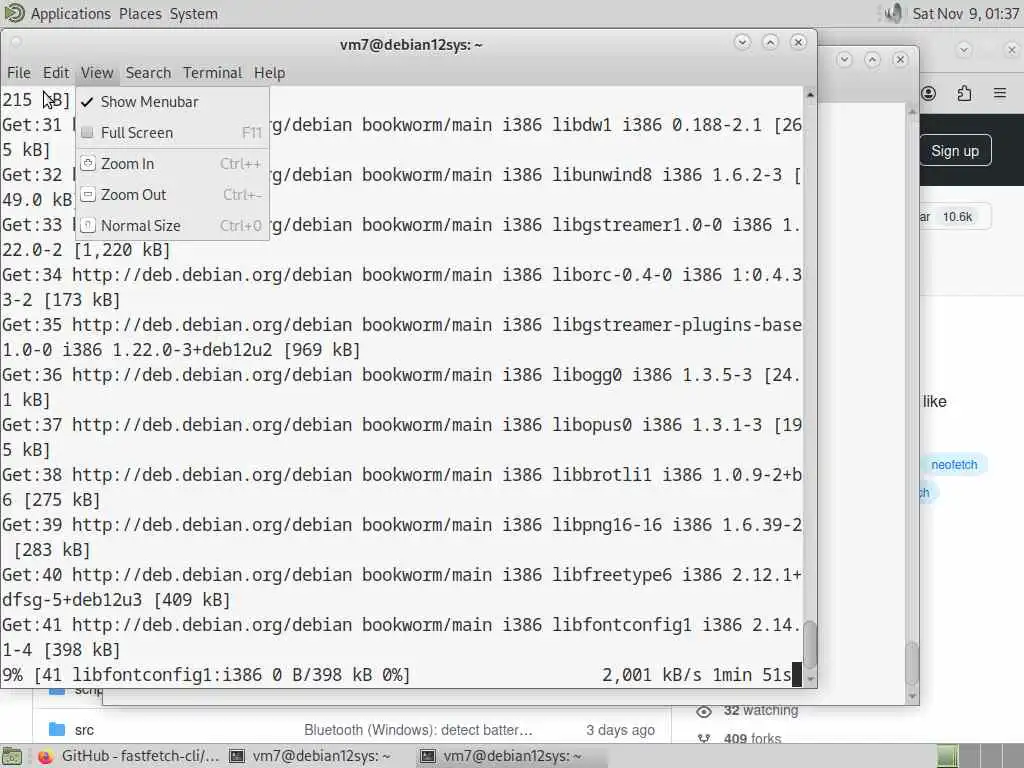Click the Normal Size icon
Viewport: 1024px width, 768px height.
(88, 225)
